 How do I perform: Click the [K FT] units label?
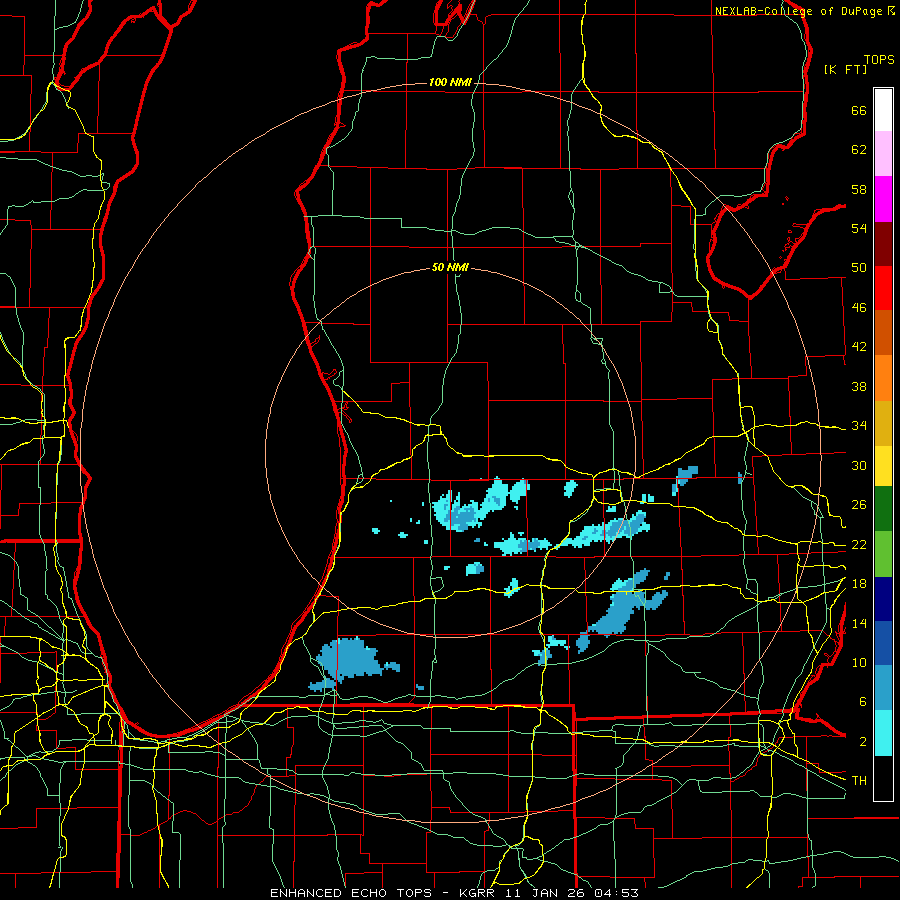[845, 69]
